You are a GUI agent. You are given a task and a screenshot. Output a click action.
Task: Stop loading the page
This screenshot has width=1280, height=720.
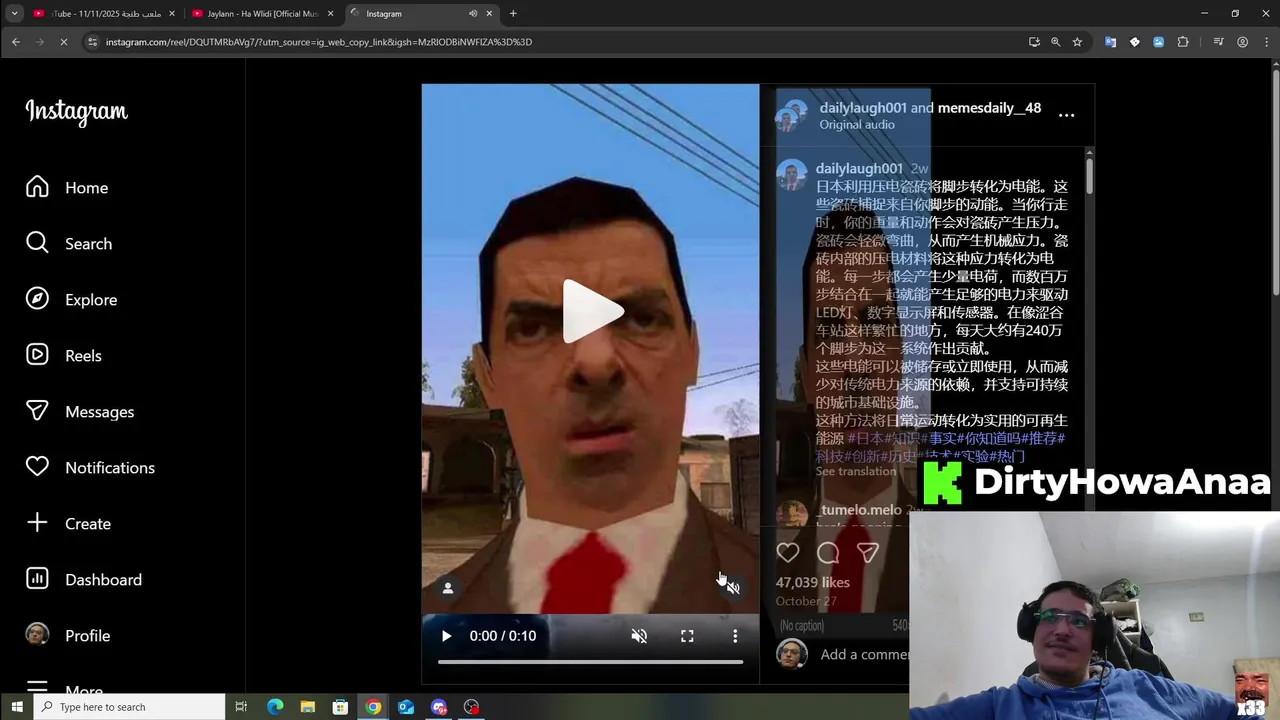(x=63, y=42)
